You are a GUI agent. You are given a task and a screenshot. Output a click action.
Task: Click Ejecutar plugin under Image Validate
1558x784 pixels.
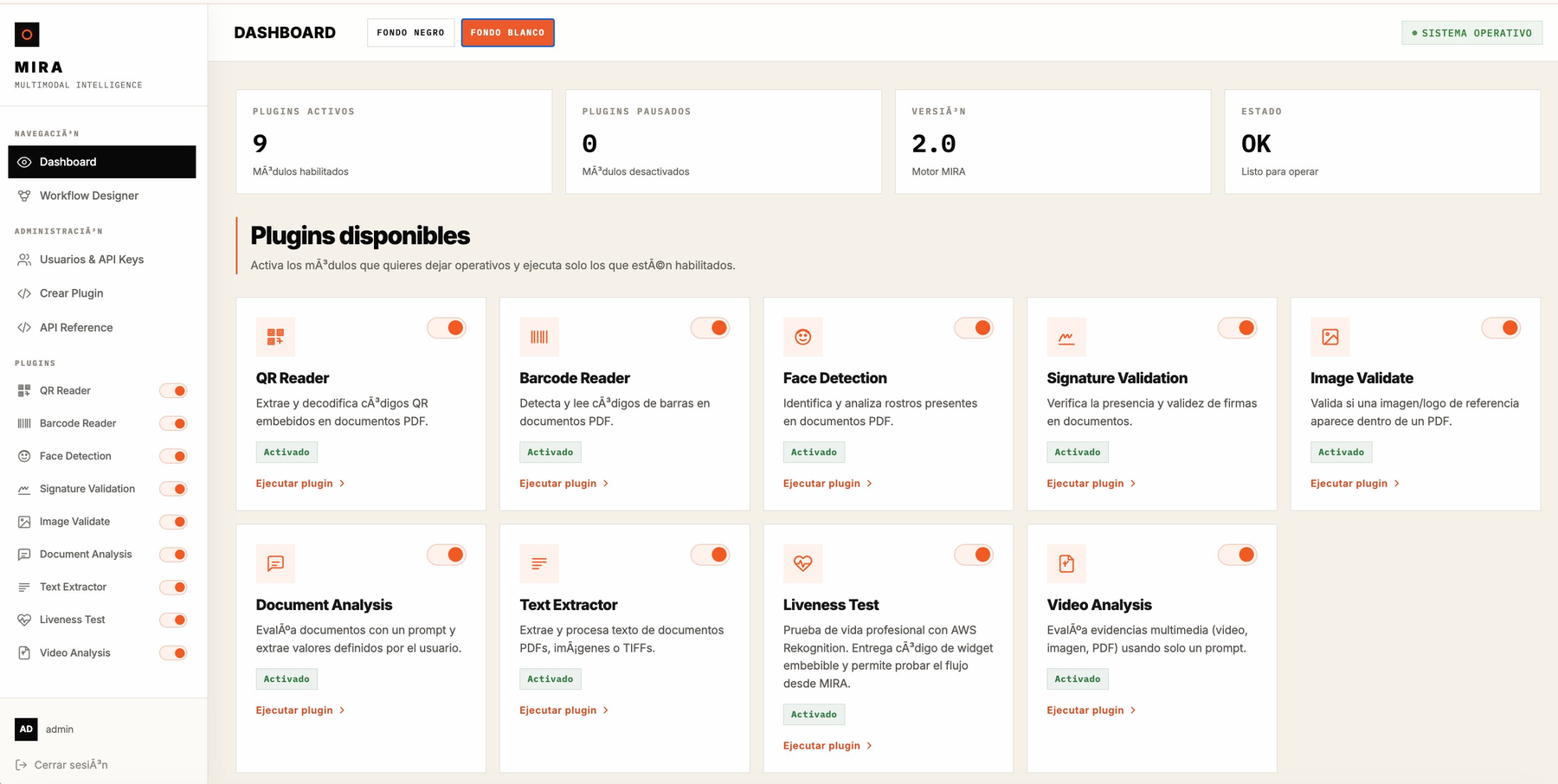[x=1355, y=484]
